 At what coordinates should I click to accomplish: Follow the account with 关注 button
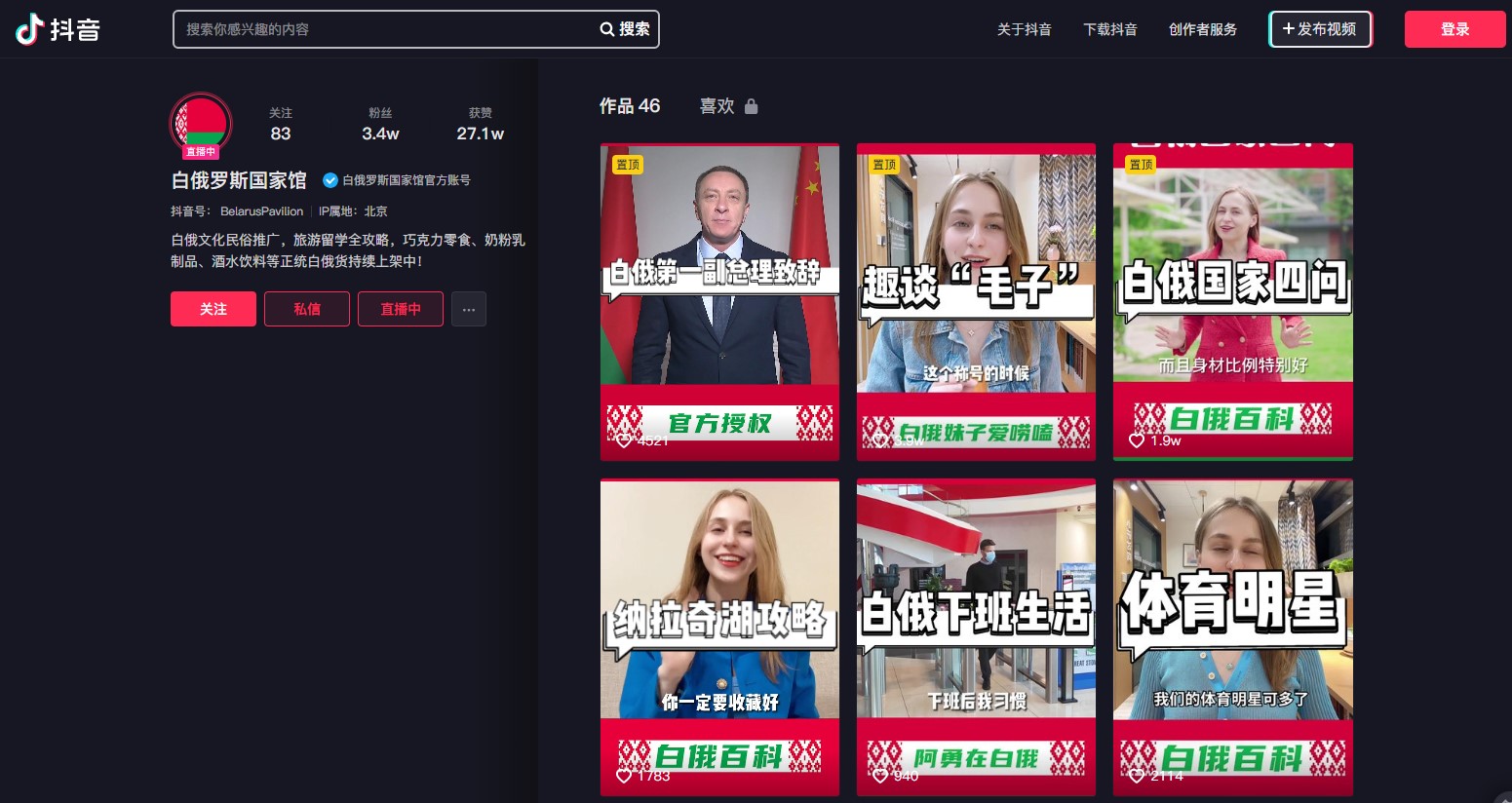(x=213, y=309)
